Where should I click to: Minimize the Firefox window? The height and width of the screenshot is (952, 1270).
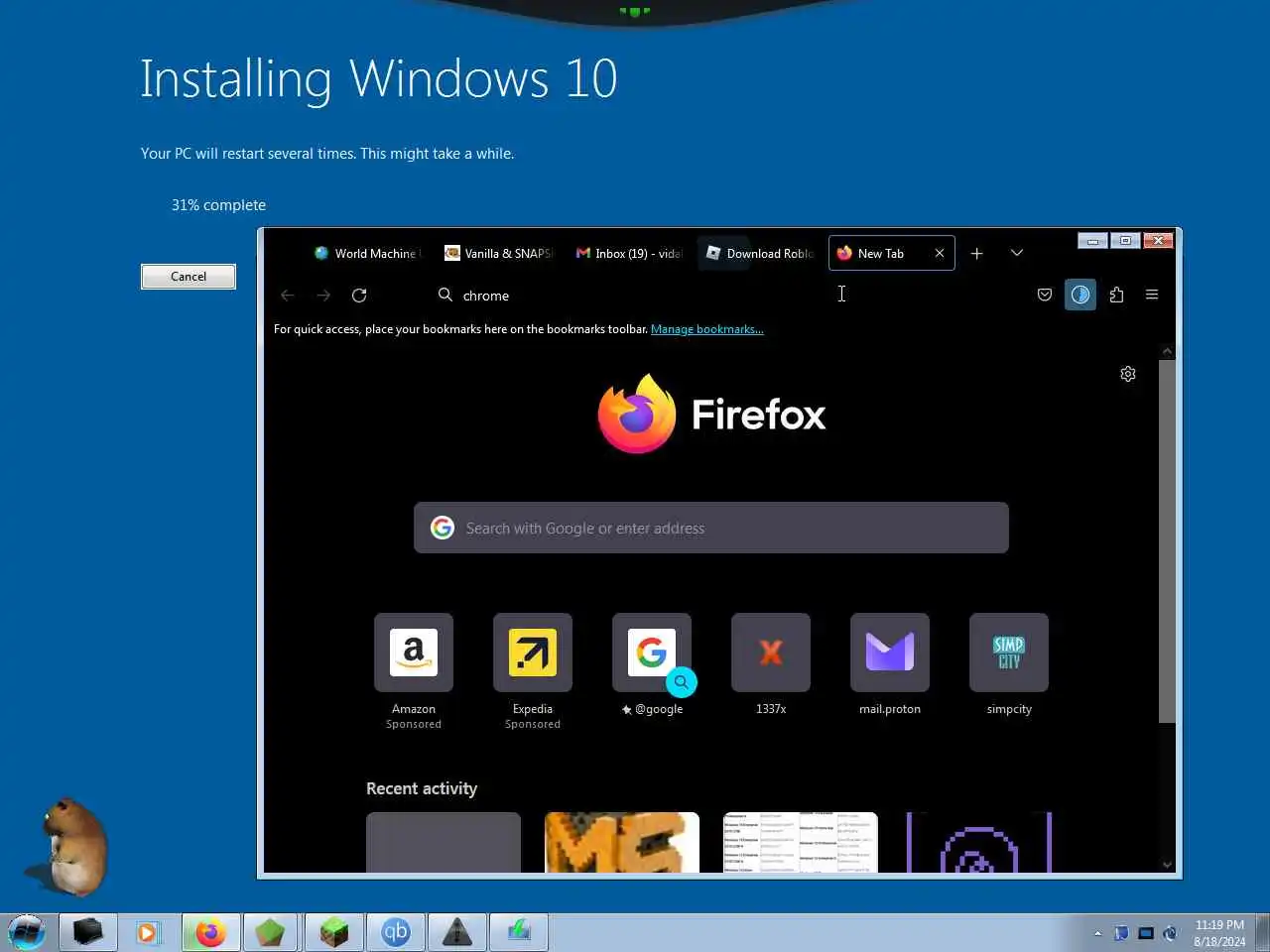[x=1092, y=240]
